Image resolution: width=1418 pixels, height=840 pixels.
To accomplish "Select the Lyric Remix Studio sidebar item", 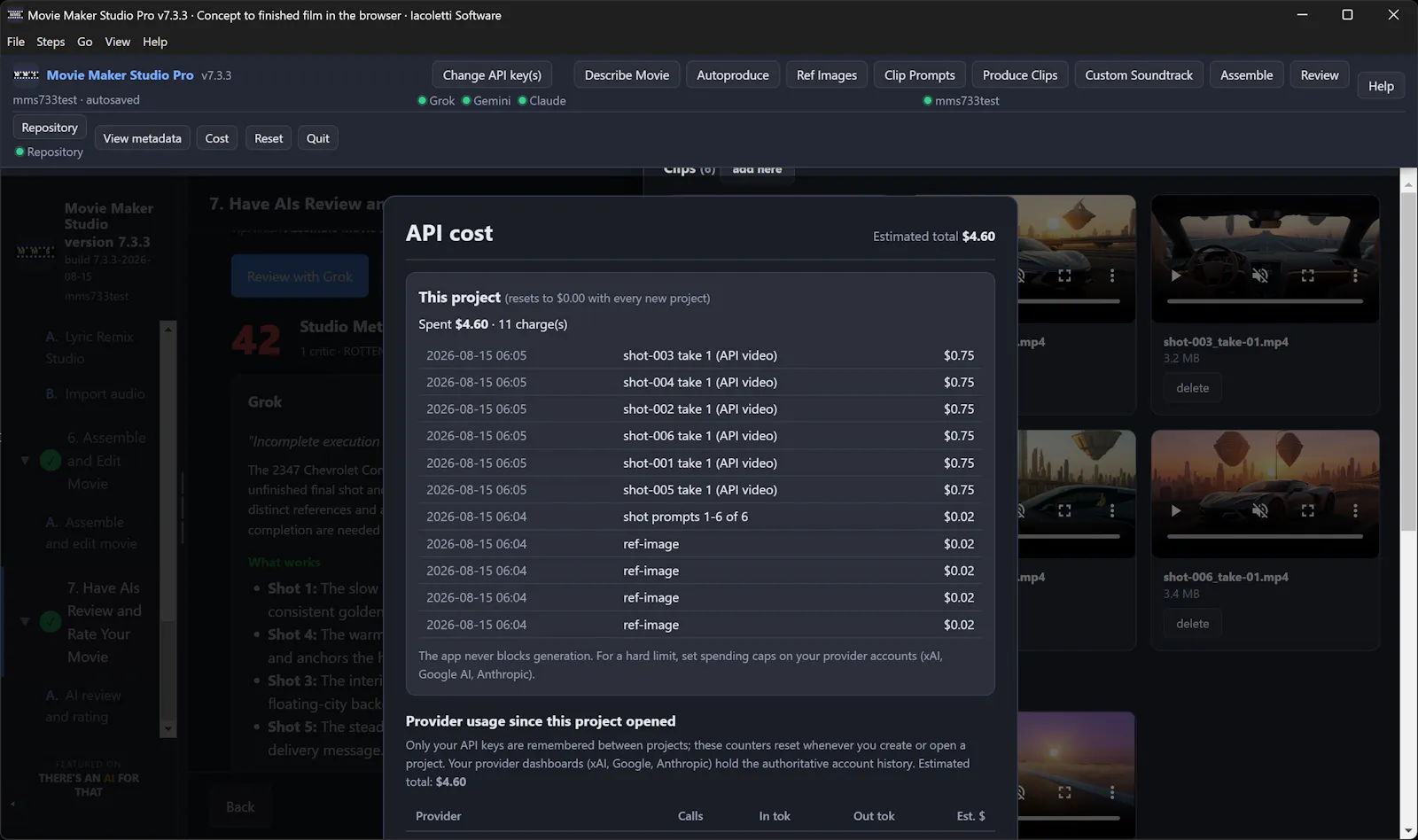I will [90, 347].
